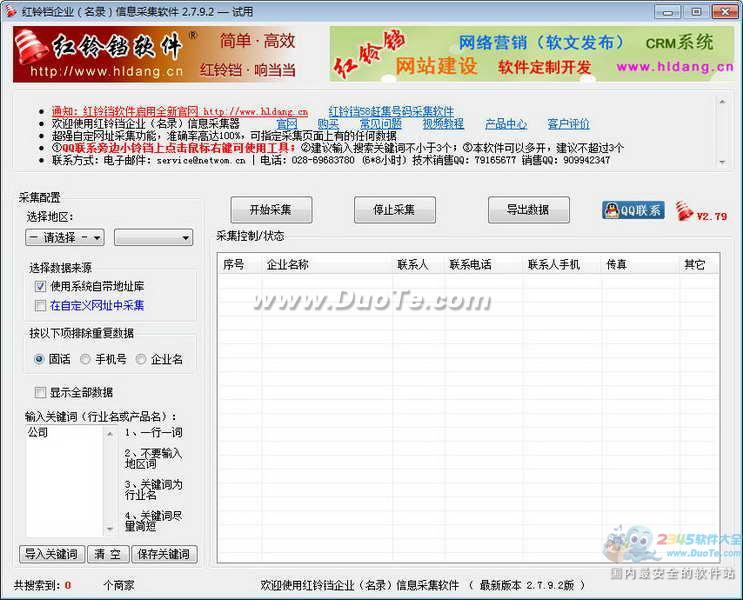Viewport: 743px width, 600px height.
Task: Minimize the window from the title bar
Action: click(668, 11)
